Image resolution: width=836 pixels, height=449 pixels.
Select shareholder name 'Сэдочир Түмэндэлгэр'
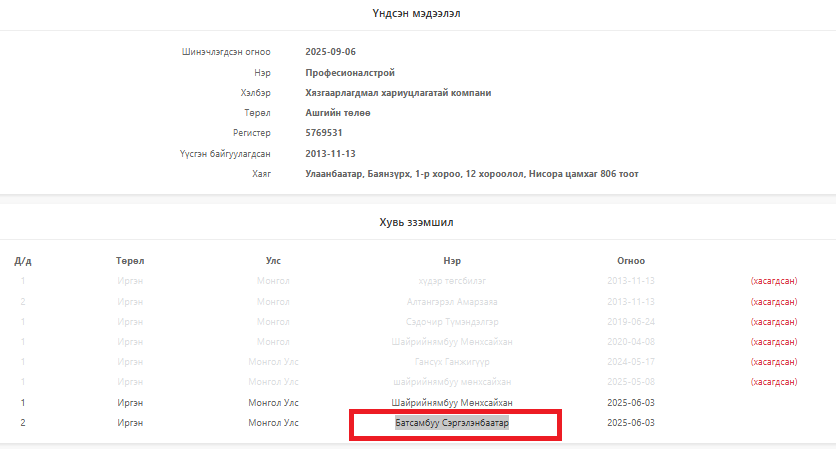(452, 322)
